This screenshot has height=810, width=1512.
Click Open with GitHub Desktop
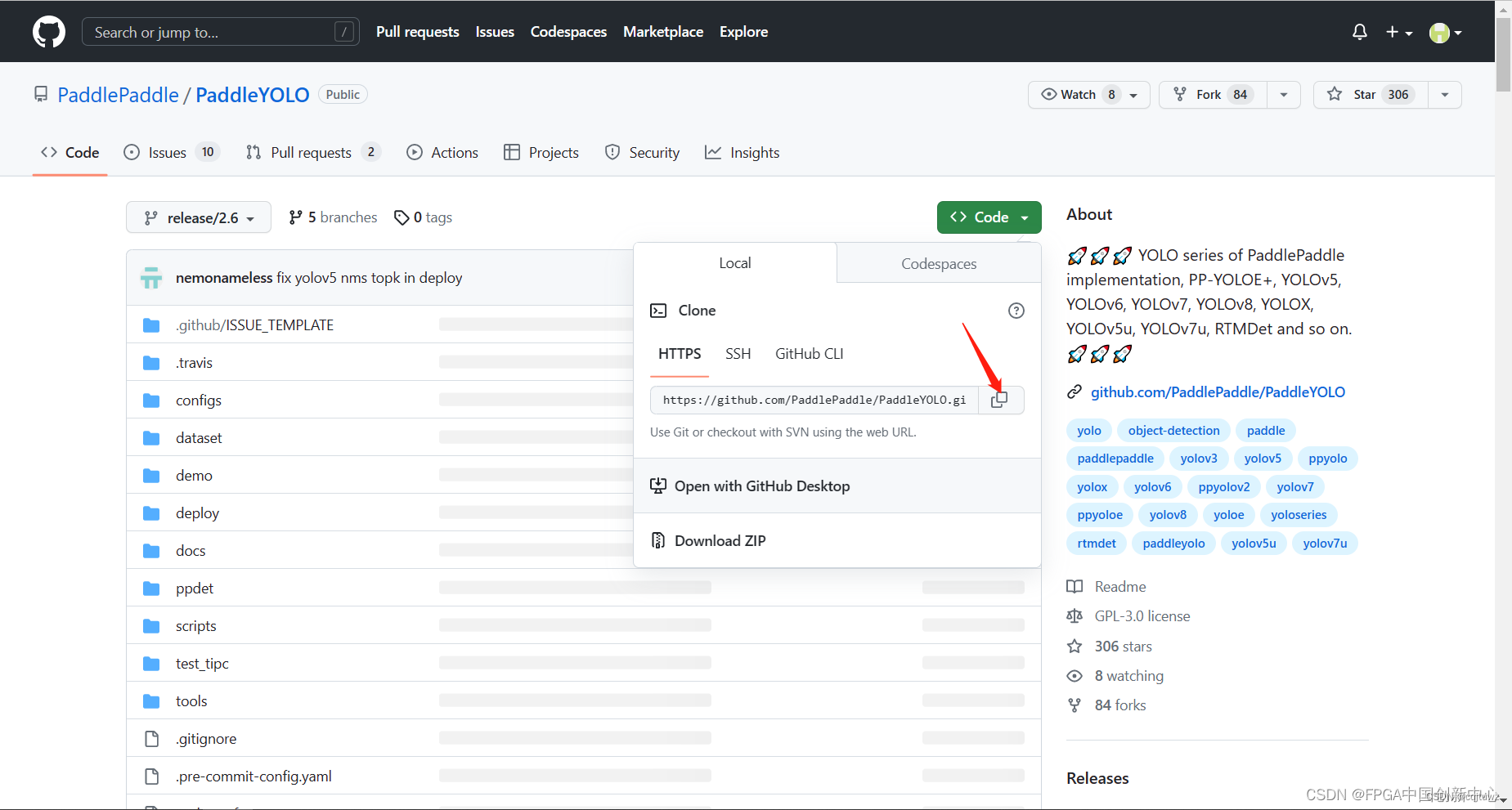[837, 486]
